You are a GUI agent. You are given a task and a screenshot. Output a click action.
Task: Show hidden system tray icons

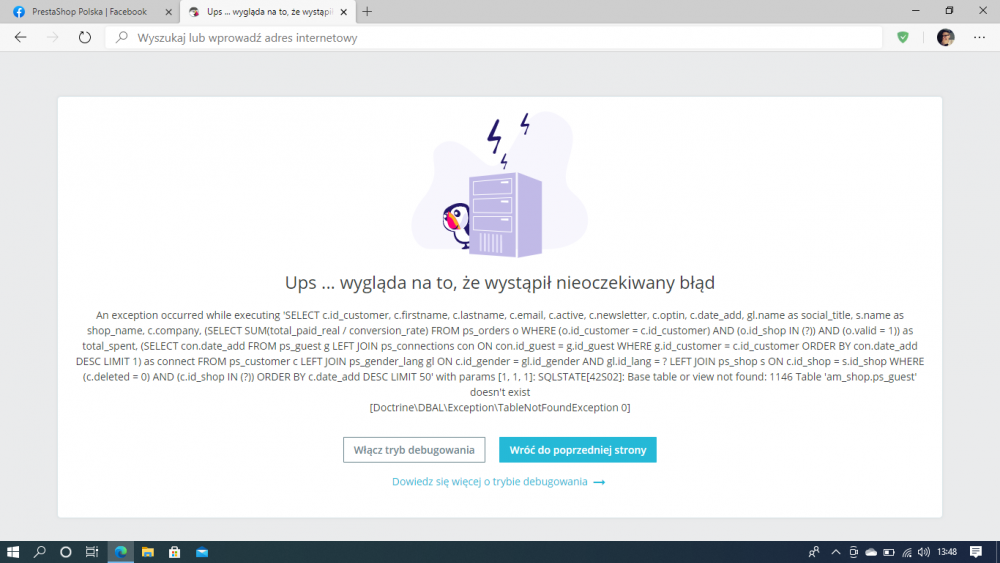835,552
